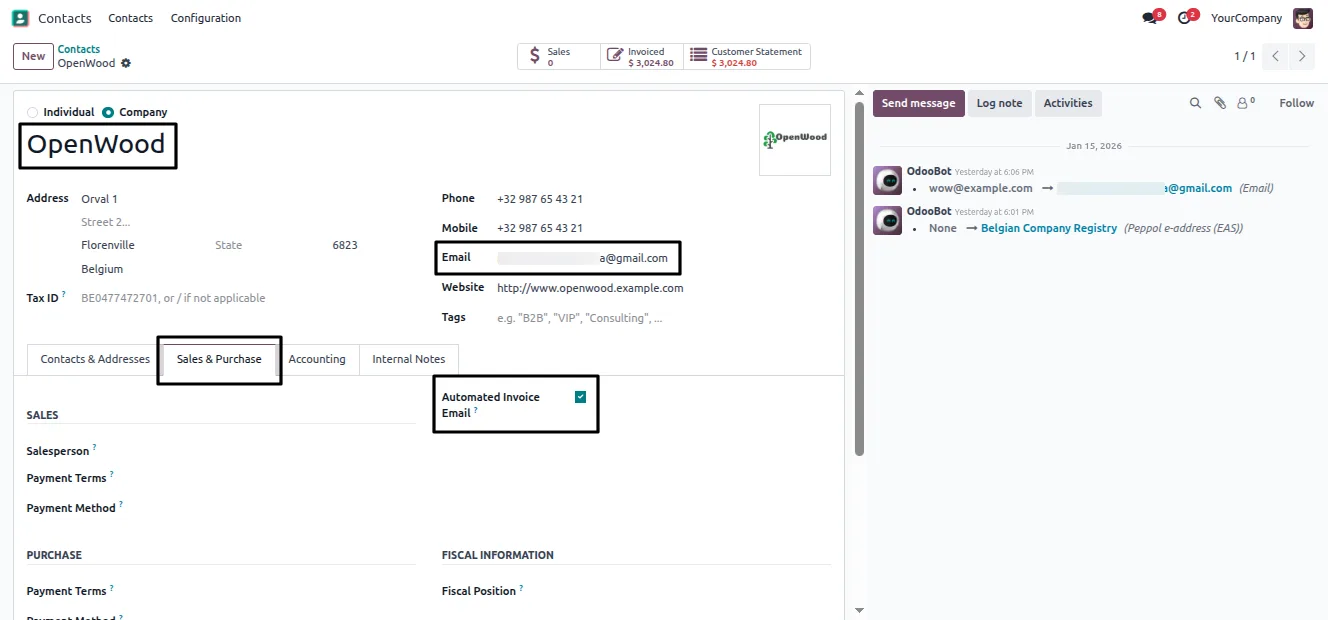
Task: Click the Contacts breadcrumb link
Action: [x=79, y=49]
